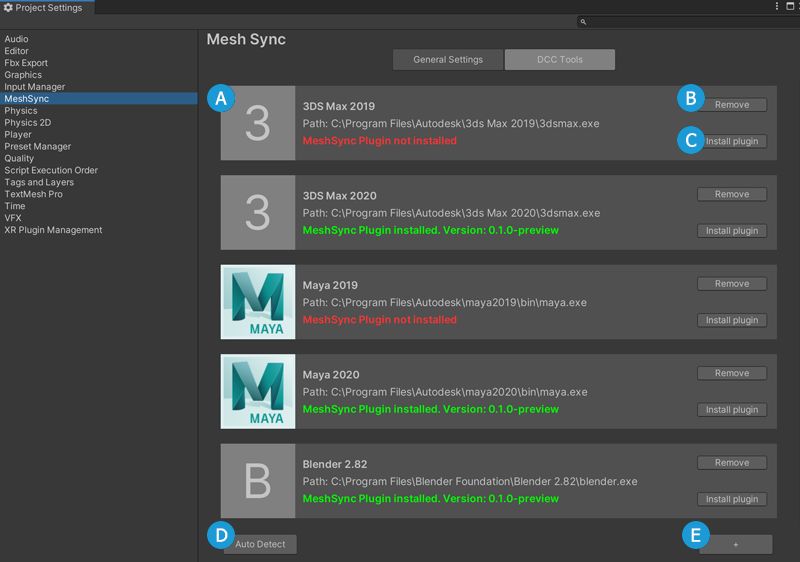Click the Blender 2.82 B icon
This screenshot has width=800, height=562.
coord(258,481)
